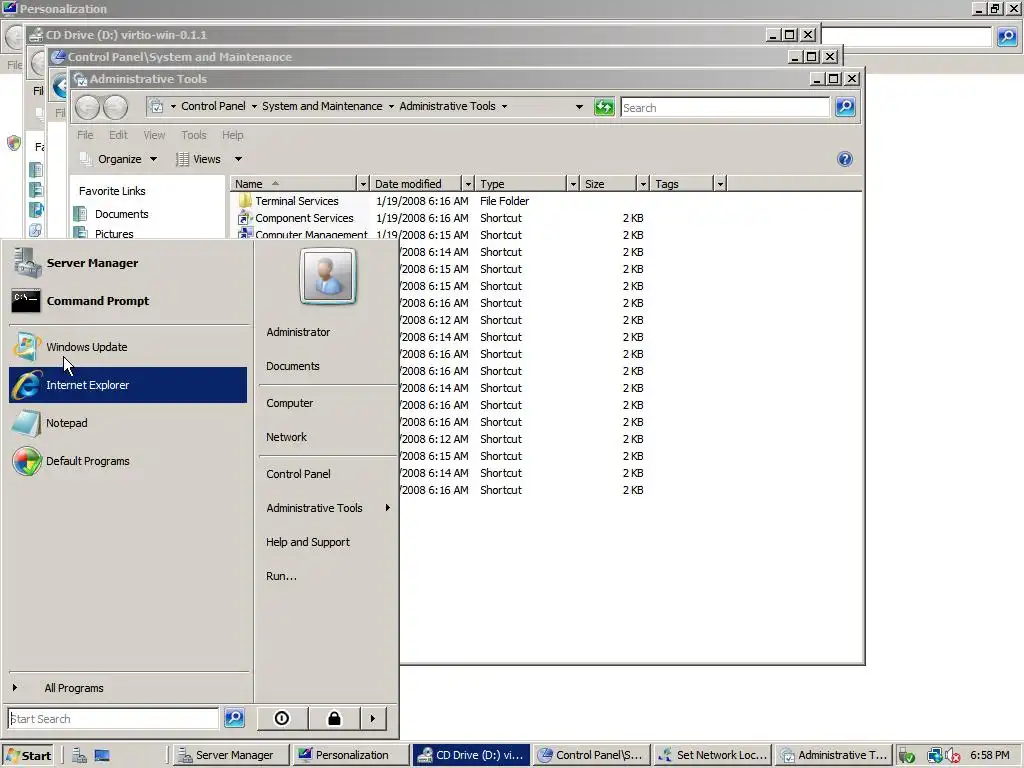1024x768 pixels.
Task: Click the Start Search magnifier button
Action: pos(234,718)
